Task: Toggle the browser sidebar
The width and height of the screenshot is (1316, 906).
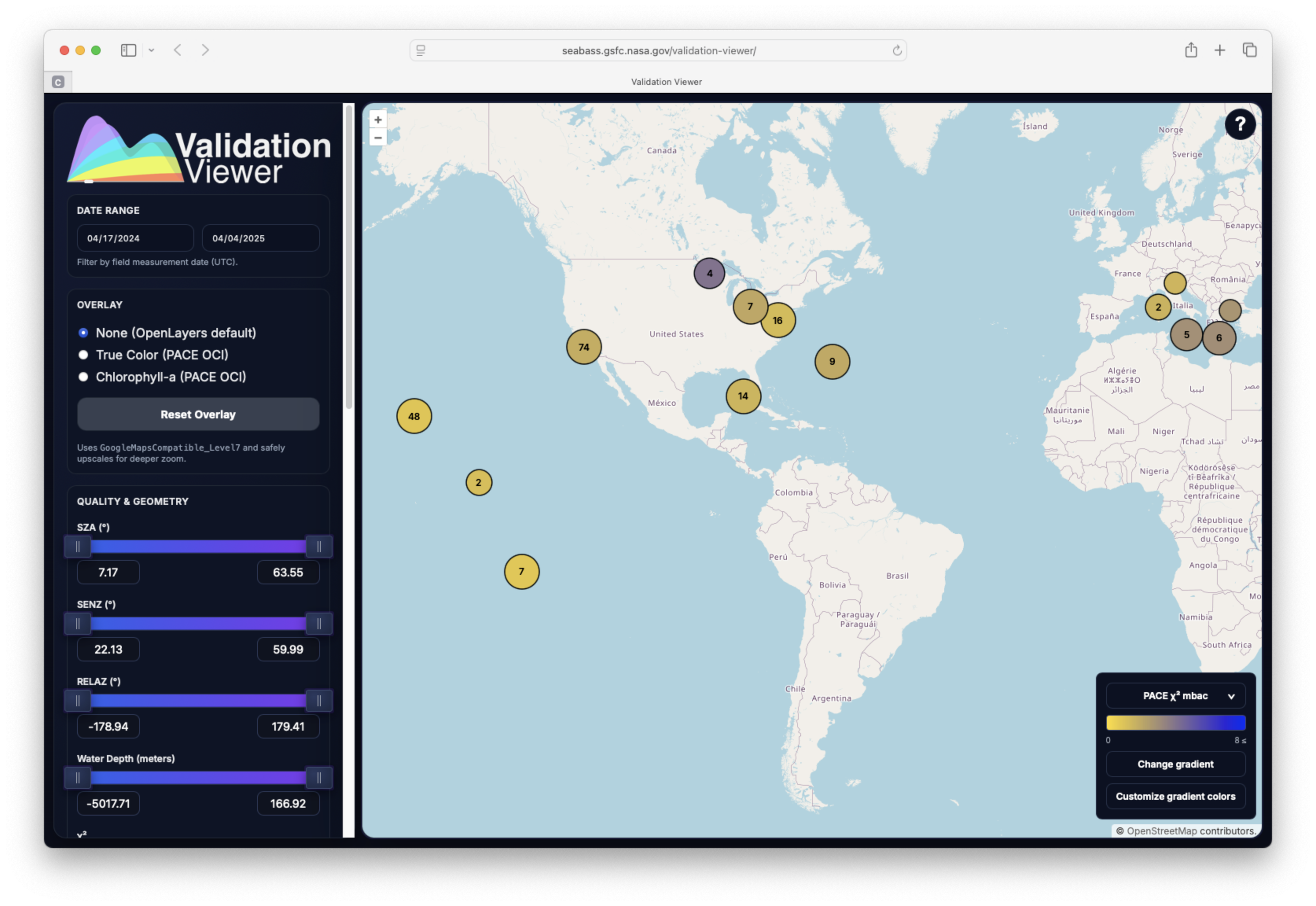Action: pyautogui.click(x=129, y=50)
